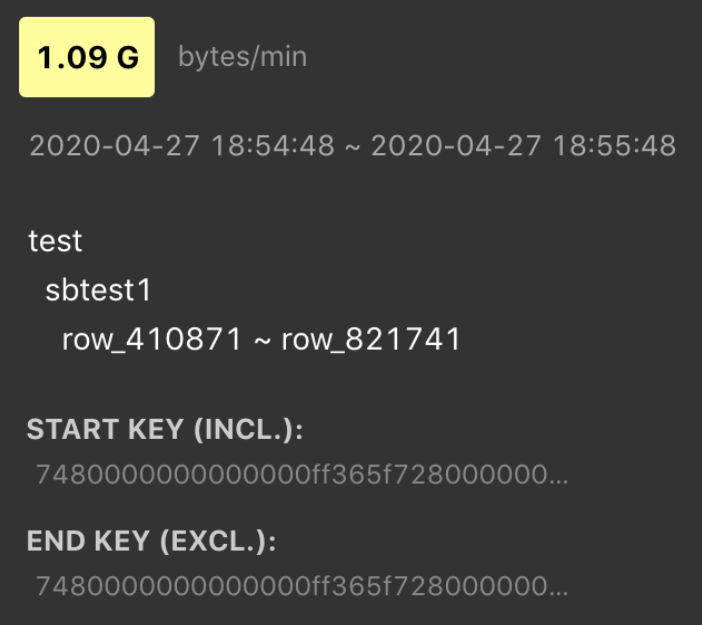Viewport: 702px width, 625px height.
Task: Click the tilde between the two timestamps
Action: point(352,147)
